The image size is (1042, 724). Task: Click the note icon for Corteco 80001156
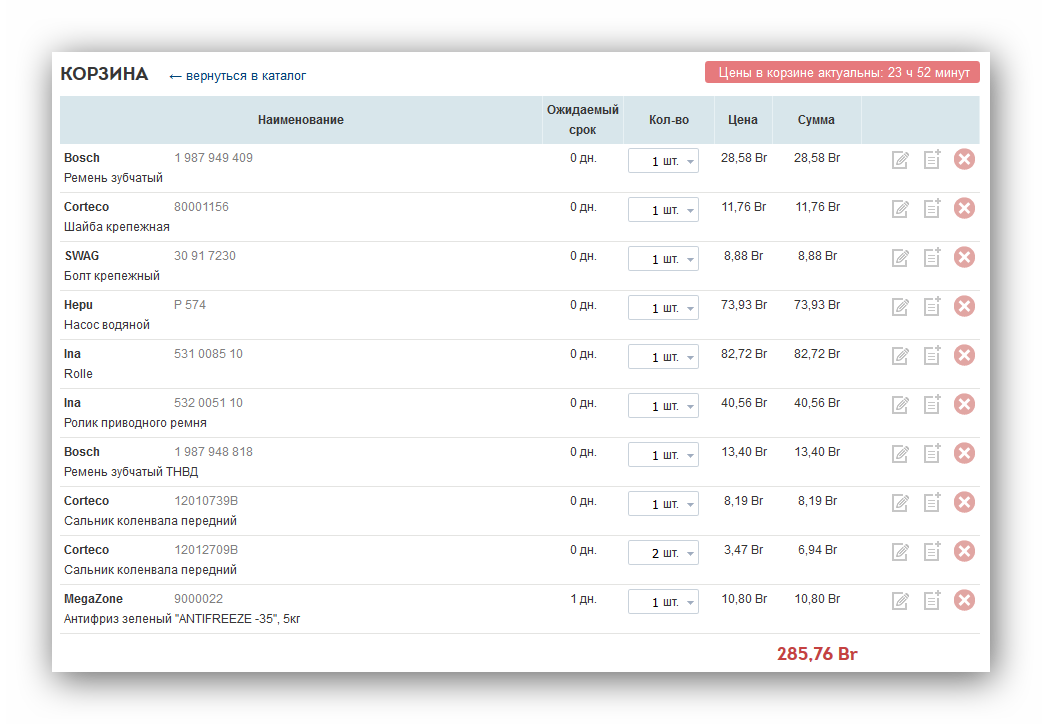click(932, 209)
